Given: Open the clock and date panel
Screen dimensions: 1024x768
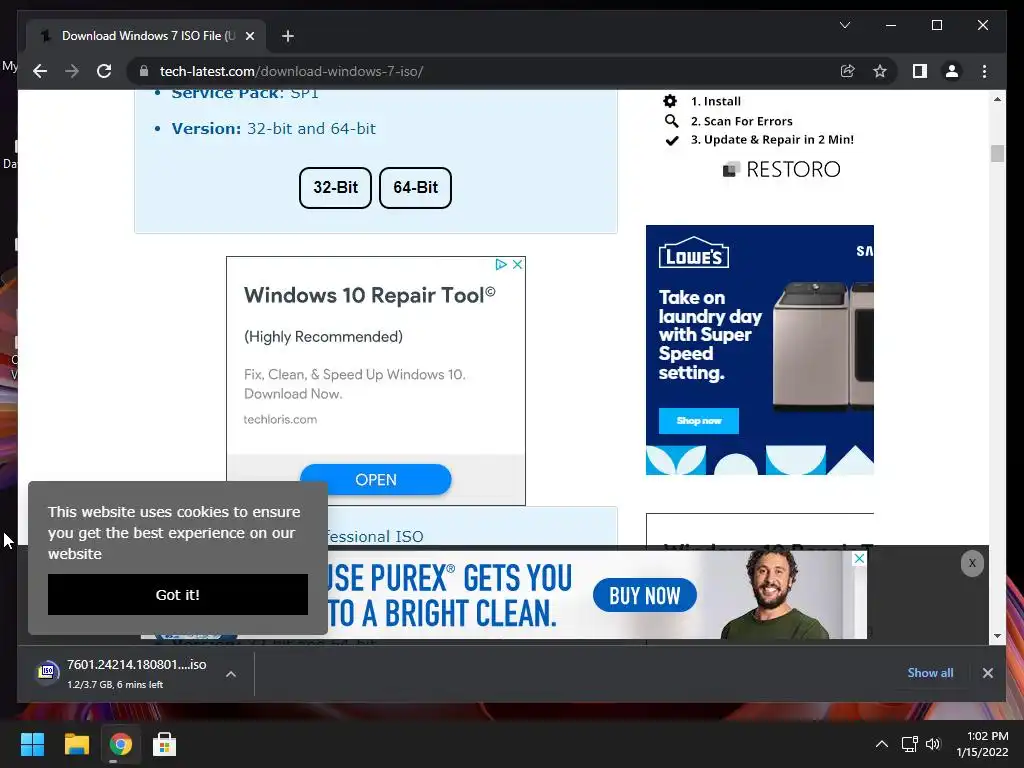Looking at the screenshot, I should pos(983,744).
